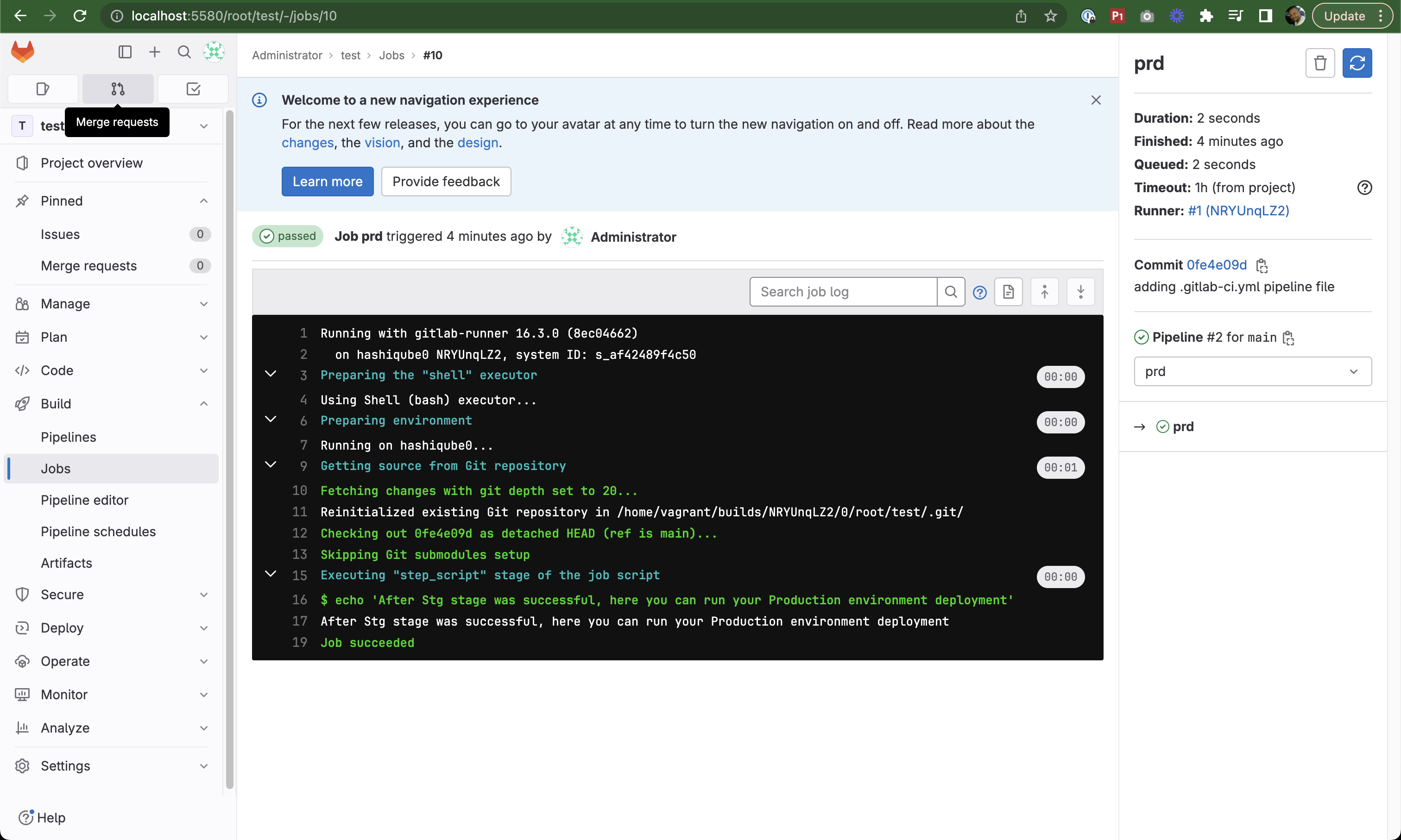Click the Provide feedback button
Screen dimensions: 1401x840
pos(445,181)
